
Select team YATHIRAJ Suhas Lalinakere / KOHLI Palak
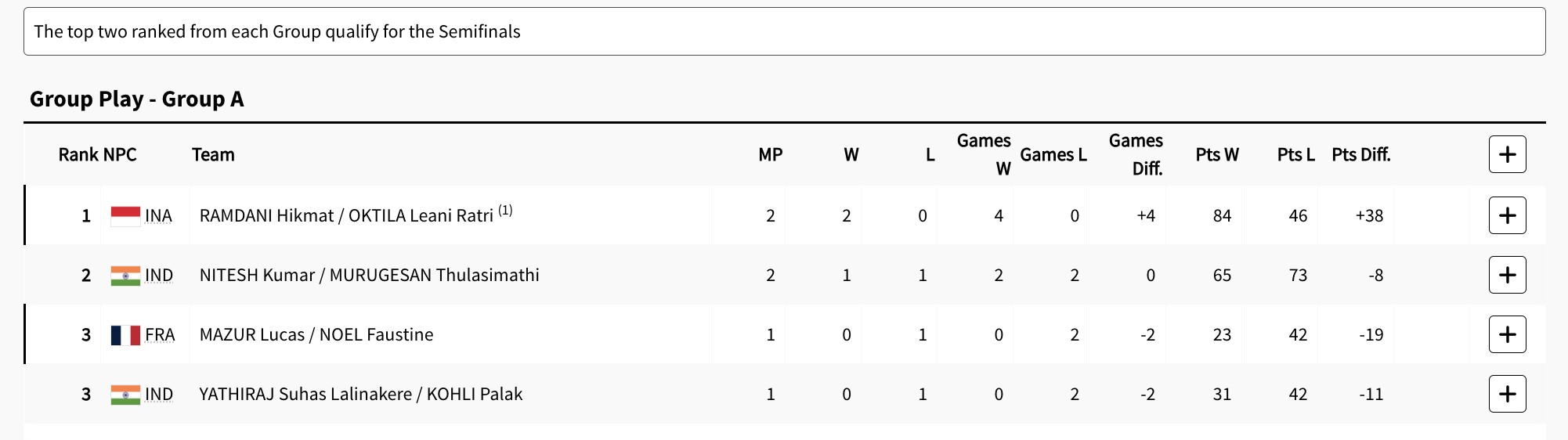click(x=360, y=395)
